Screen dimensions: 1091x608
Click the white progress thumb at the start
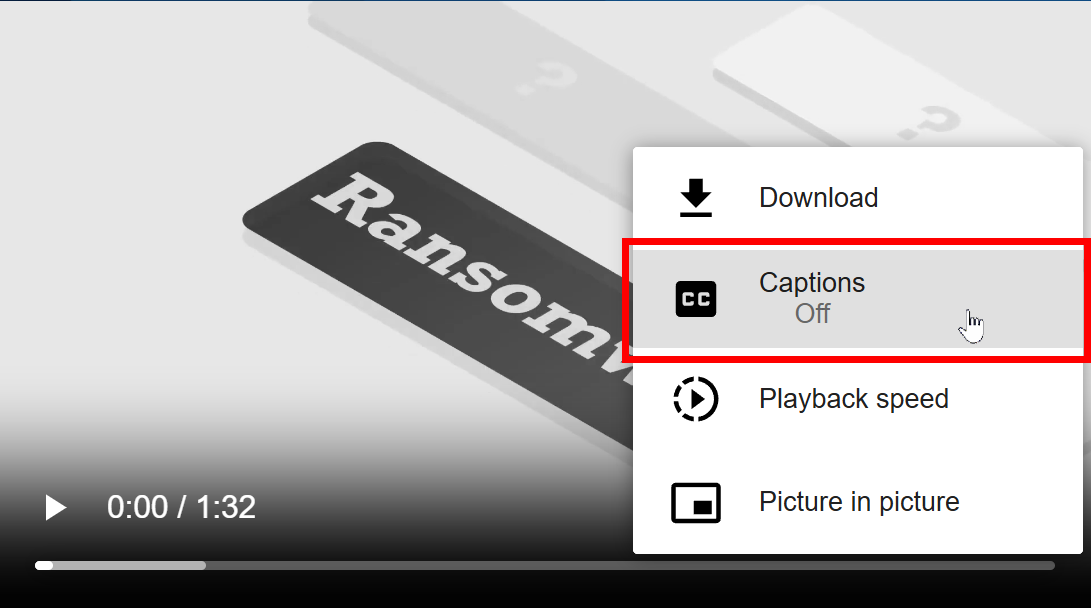(44, 566)
